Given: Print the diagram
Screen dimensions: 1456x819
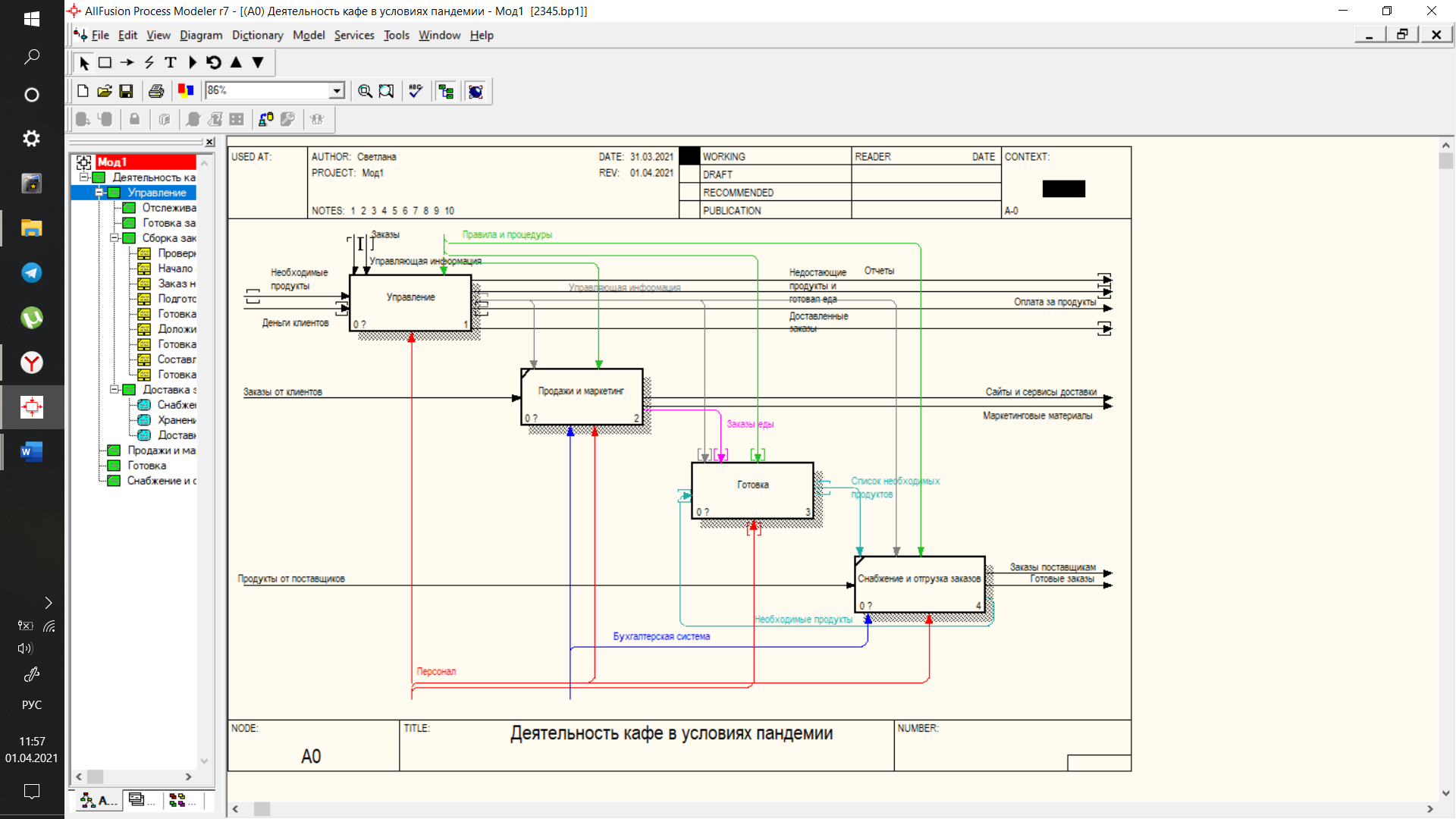Looking at the screenshot, I should tap(156, 91).
